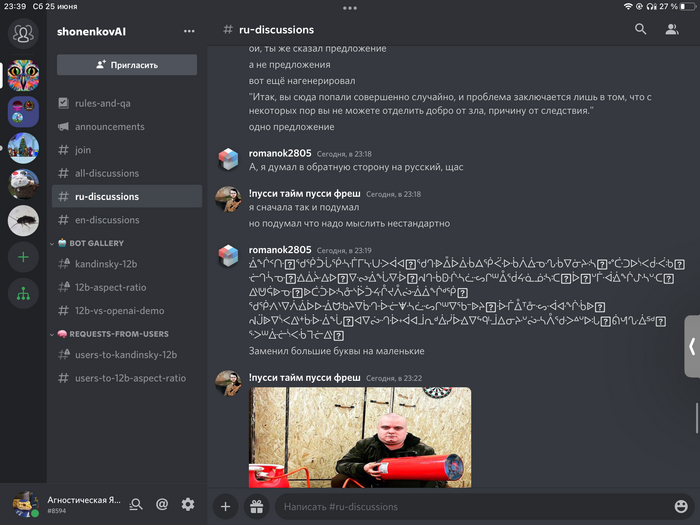
Task: Click the side panel pull handle arrow
Action: 692,346
